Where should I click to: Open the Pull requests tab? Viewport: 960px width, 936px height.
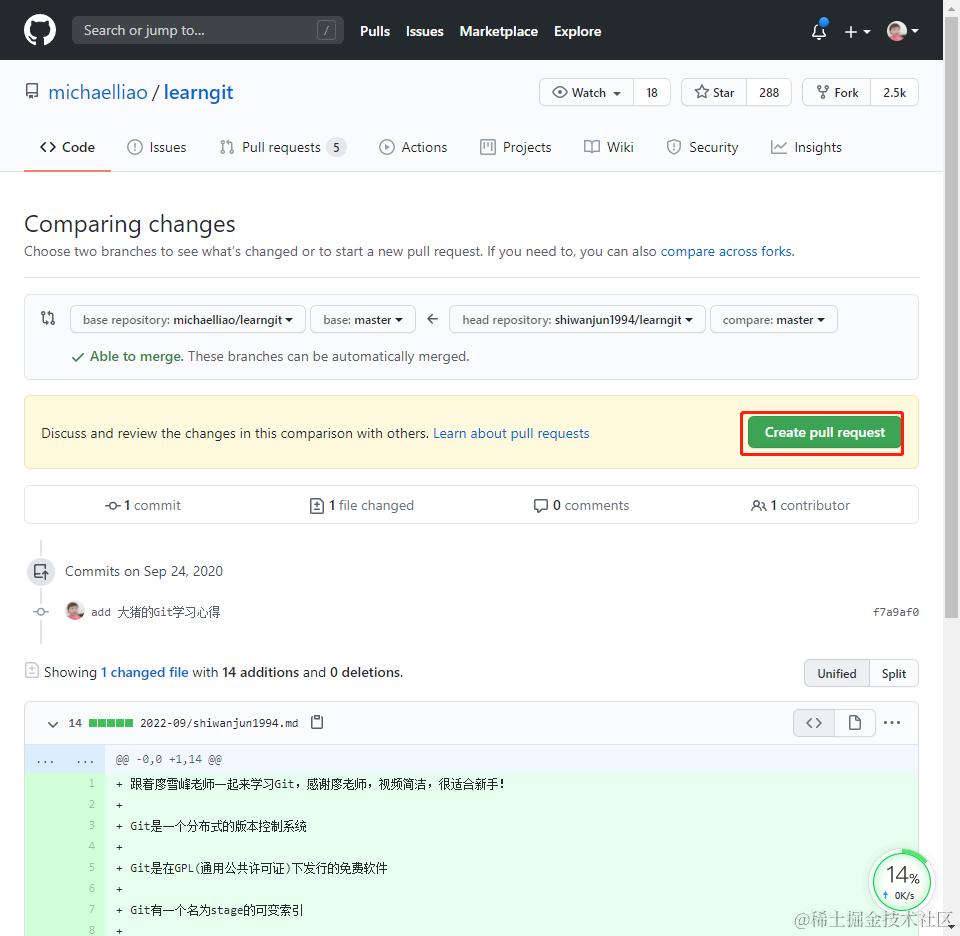(x=282, y=148)
